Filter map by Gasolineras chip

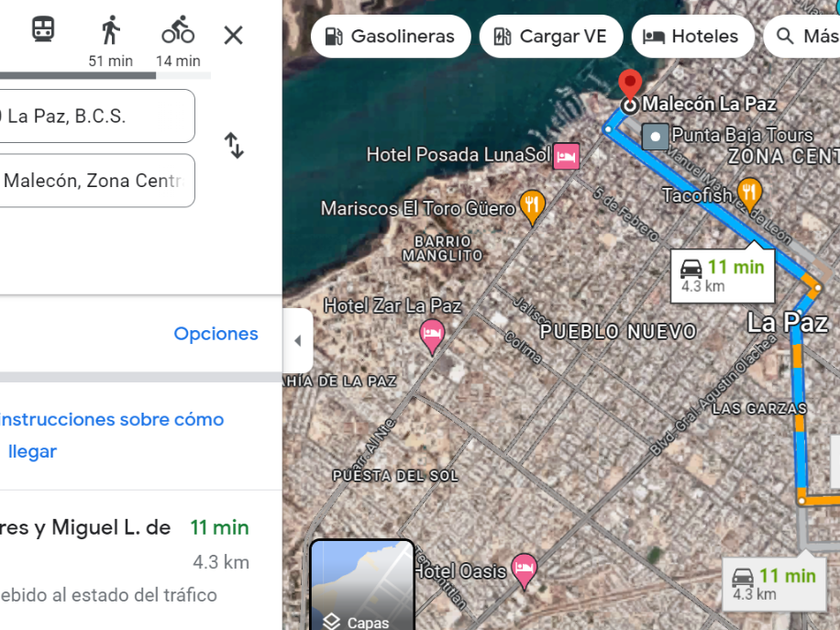coord(391,36)
